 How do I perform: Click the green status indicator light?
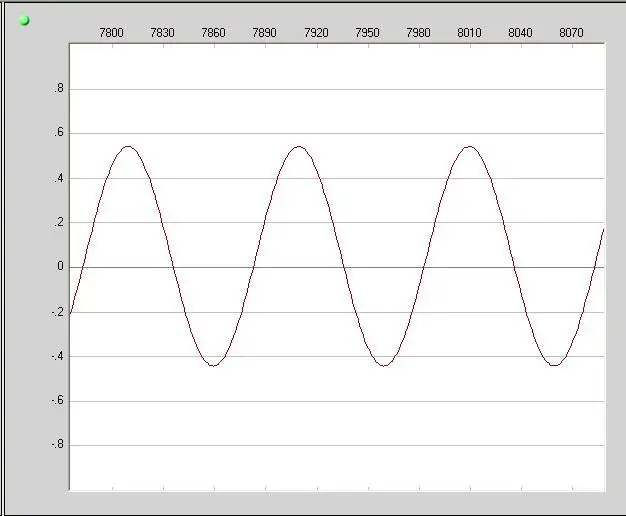(x=24, y=20)
